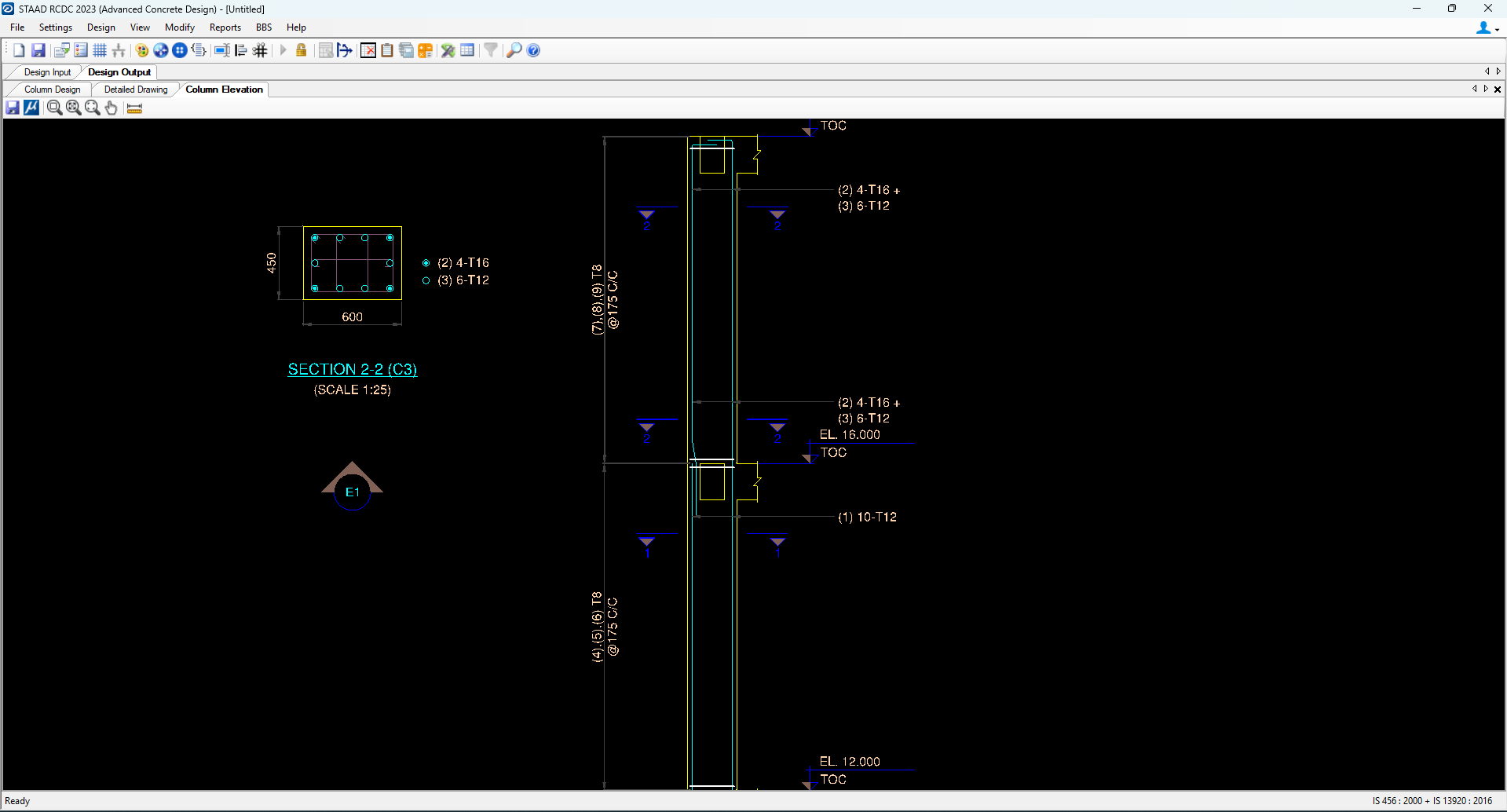
Task: Open the Reports menu
Action: tap(225, 27)
